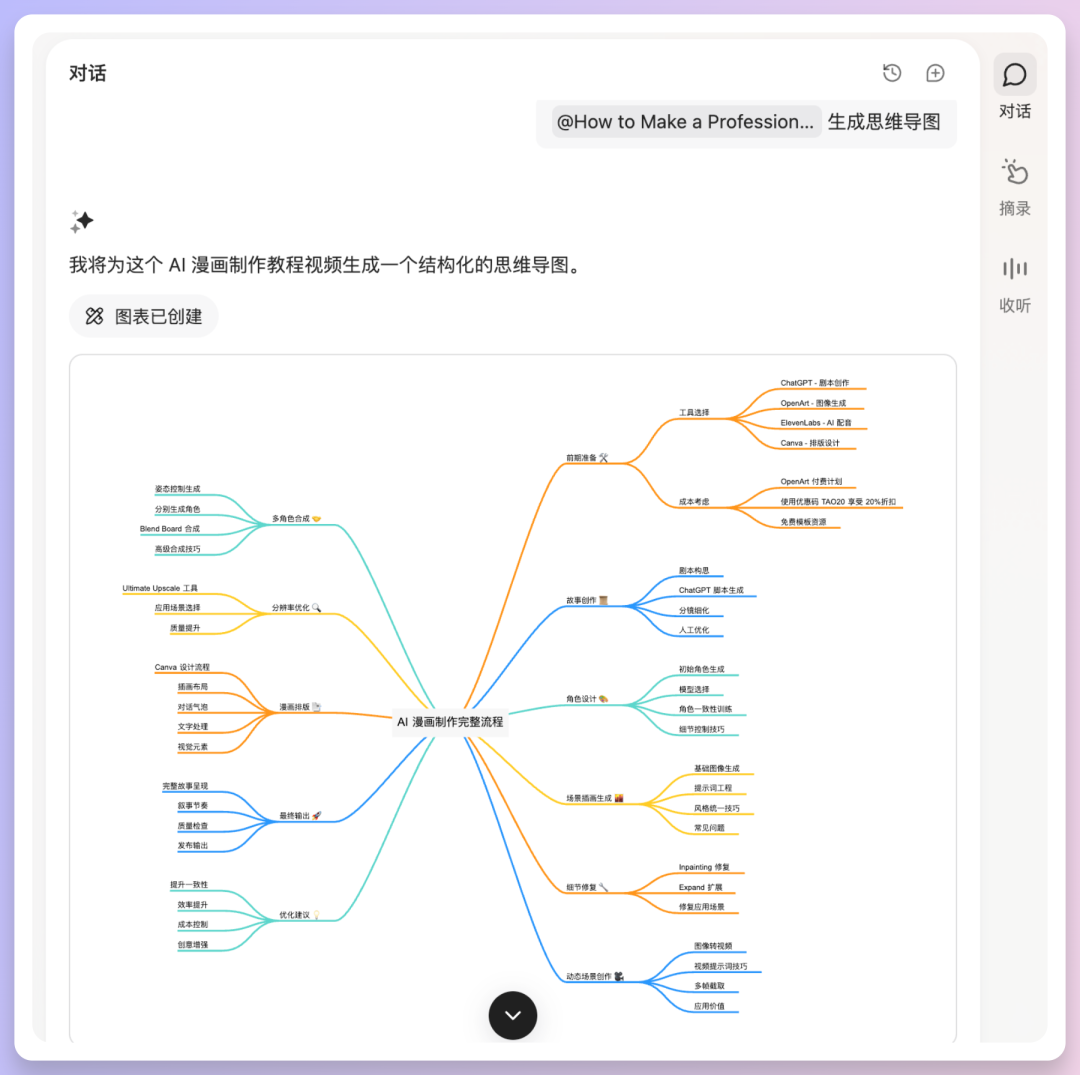1080x1075 pixels.
Task: Select the 故事创作 mind map node
Action: pyautogui.click(x=587, y=601)
